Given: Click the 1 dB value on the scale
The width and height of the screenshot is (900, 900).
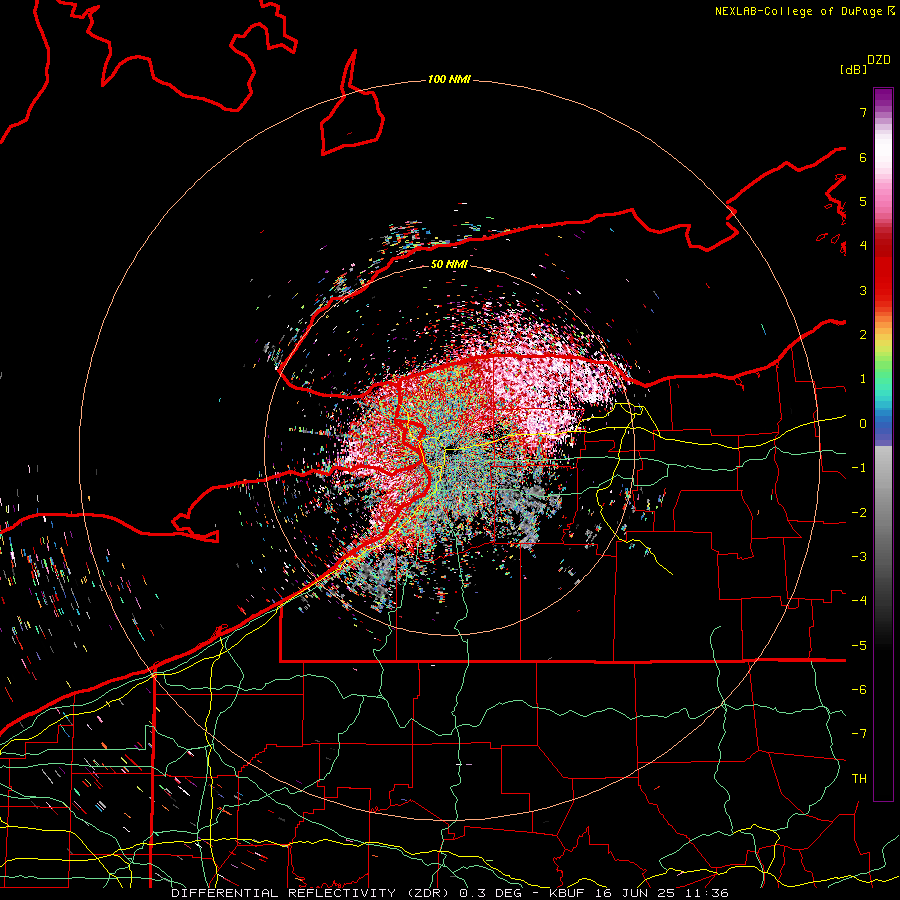Looking at the screenshot, I should pos(863,379).
